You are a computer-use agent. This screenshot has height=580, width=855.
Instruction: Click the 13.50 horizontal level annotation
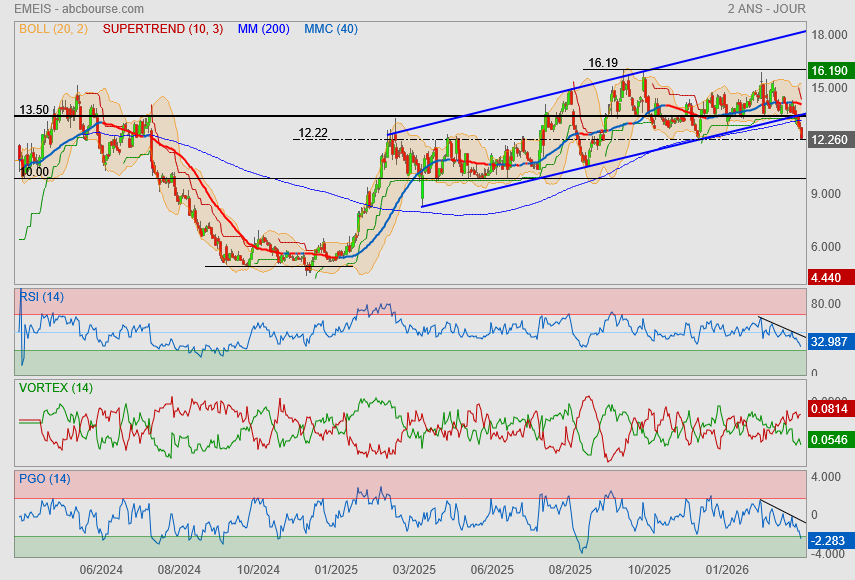point(34,110)
